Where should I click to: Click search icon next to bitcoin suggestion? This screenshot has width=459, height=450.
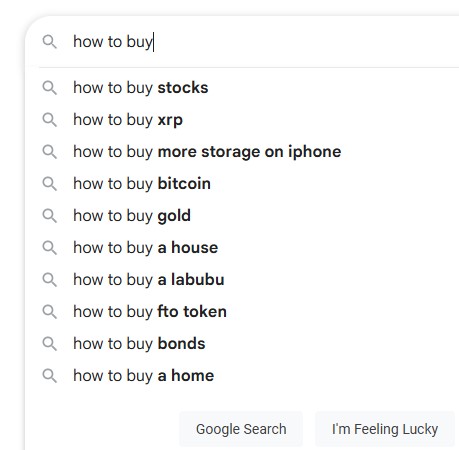coord(50,184)
